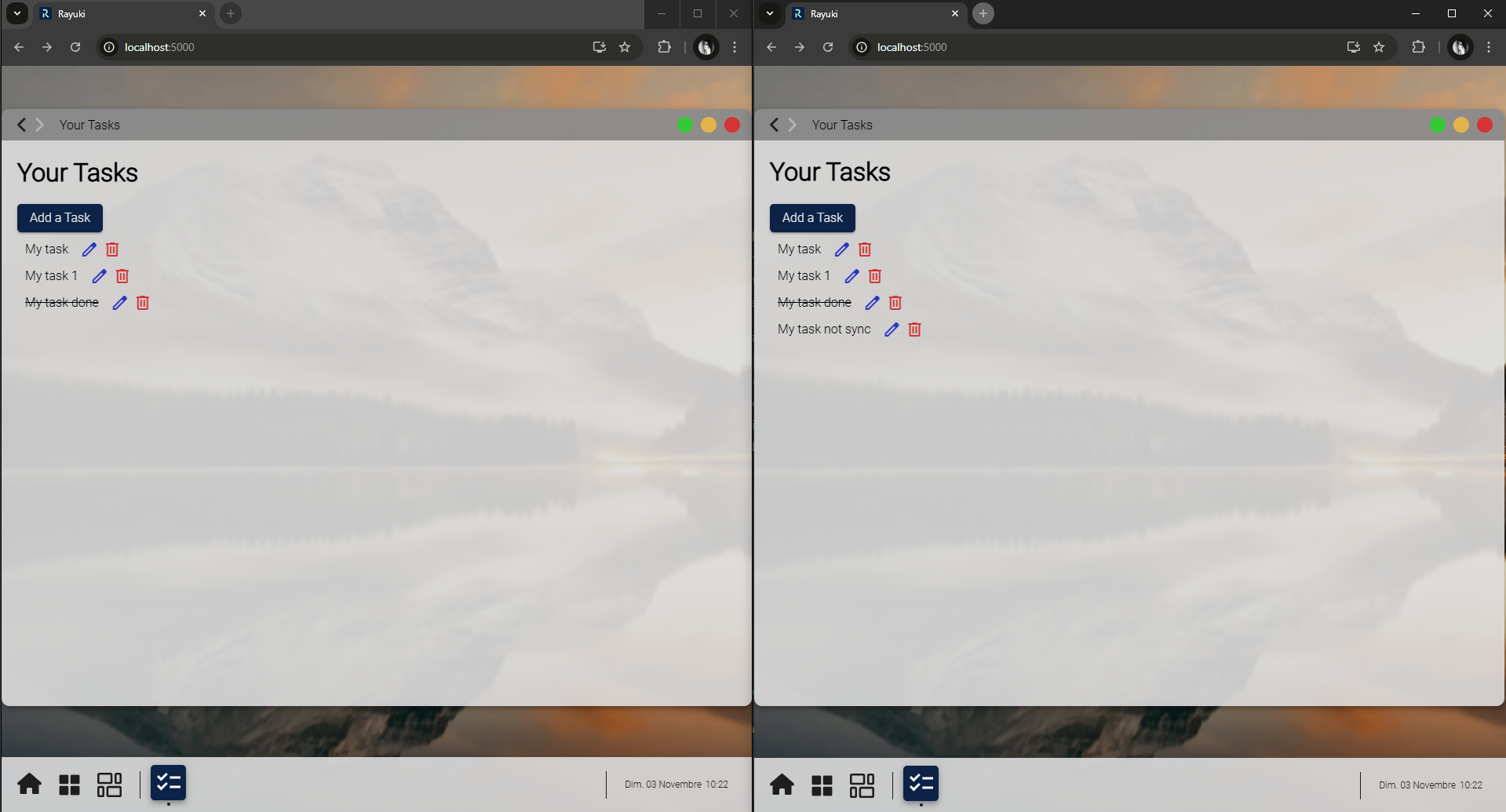
Task: Go forward with left panel's forward chevron
Action: pos(39,125)
